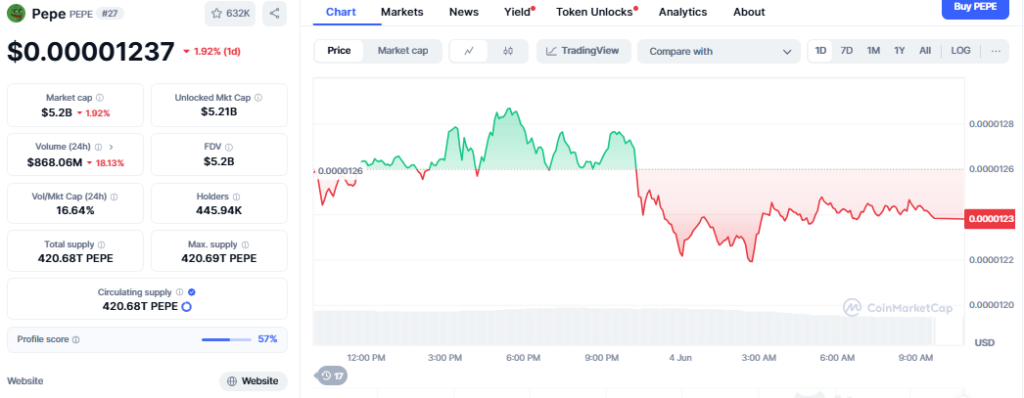This screenshot has height=398, width=1024.
Task: Switch to the candlestick chart icon
Action: 508,51
